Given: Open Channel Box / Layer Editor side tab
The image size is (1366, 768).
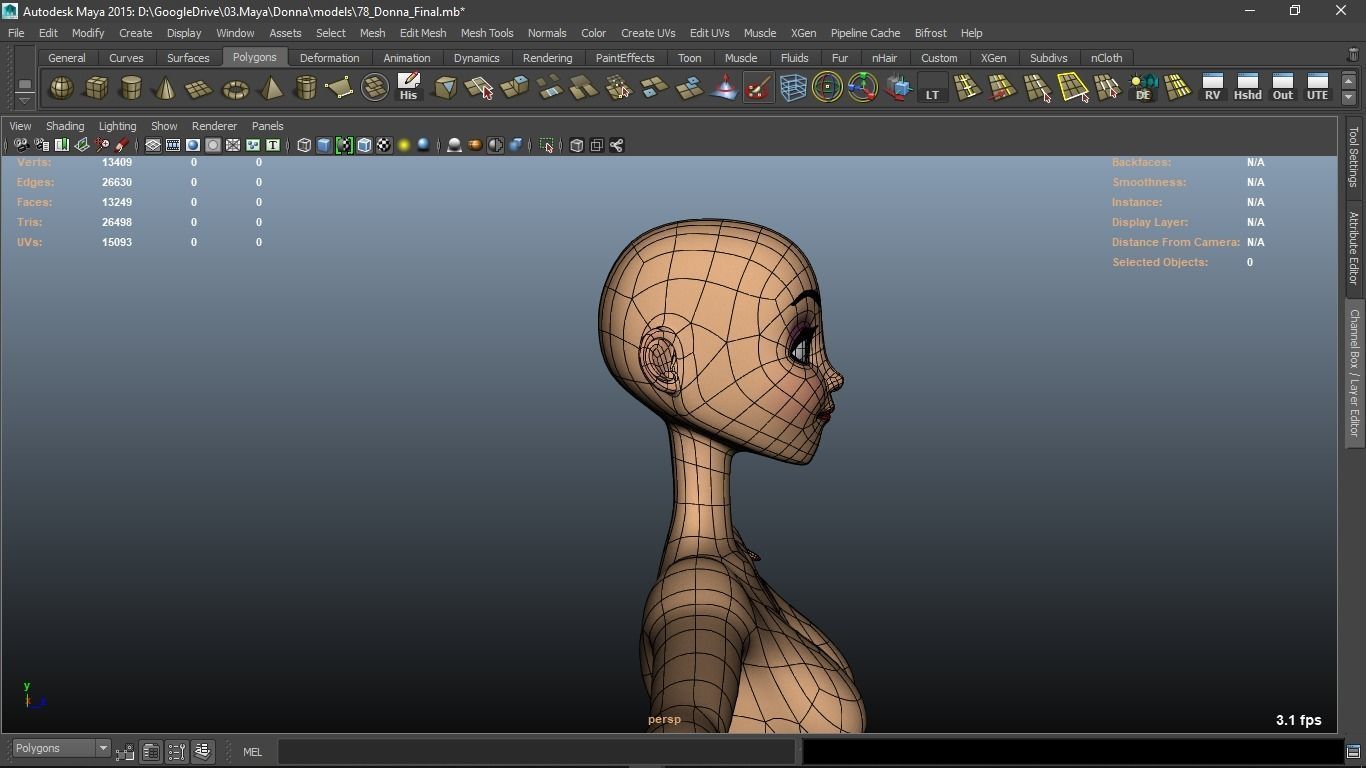Looking at the screenshot, I should pos(1354,373).
